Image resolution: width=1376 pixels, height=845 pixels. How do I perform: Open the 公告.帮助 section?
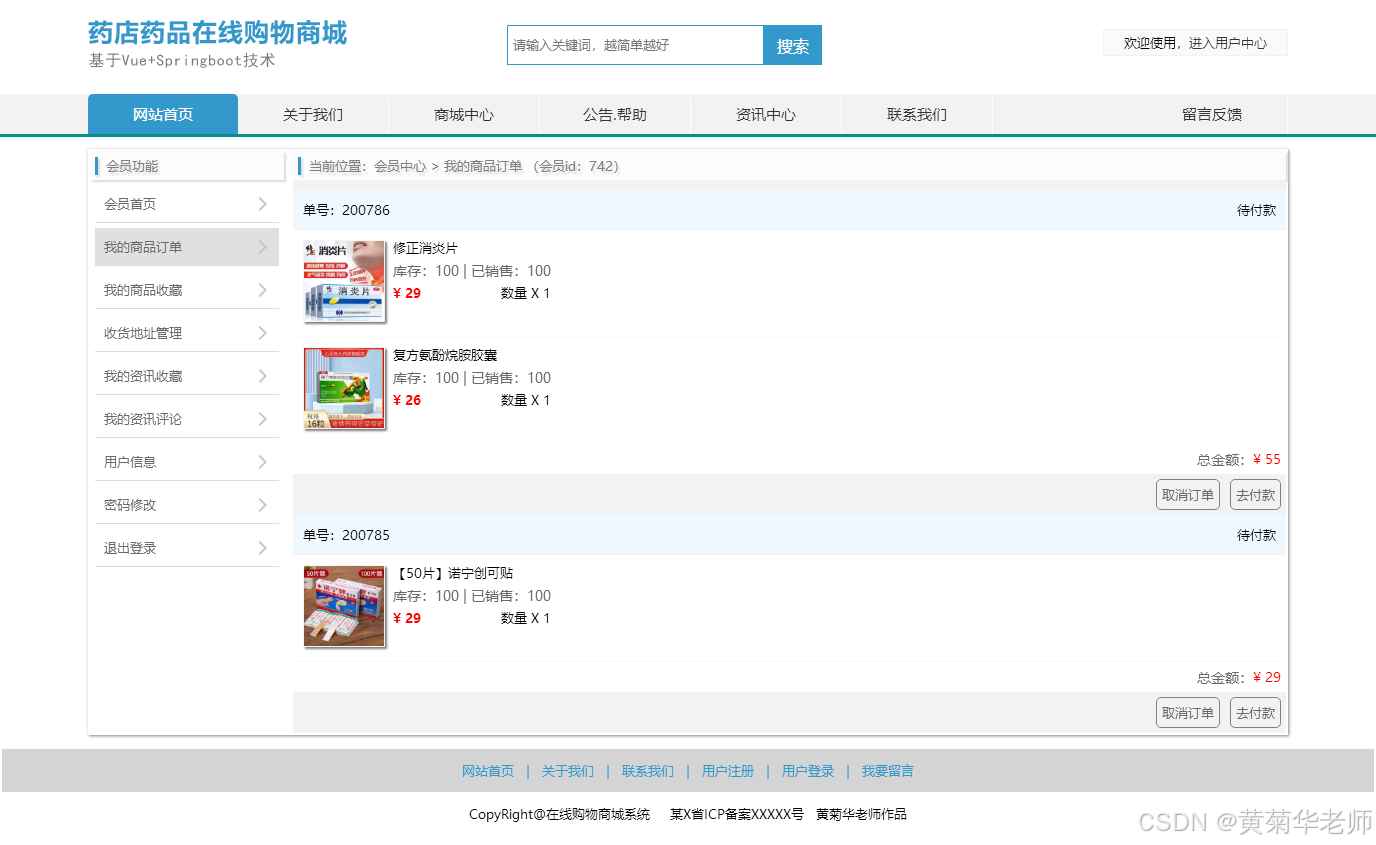click(614, 114)
